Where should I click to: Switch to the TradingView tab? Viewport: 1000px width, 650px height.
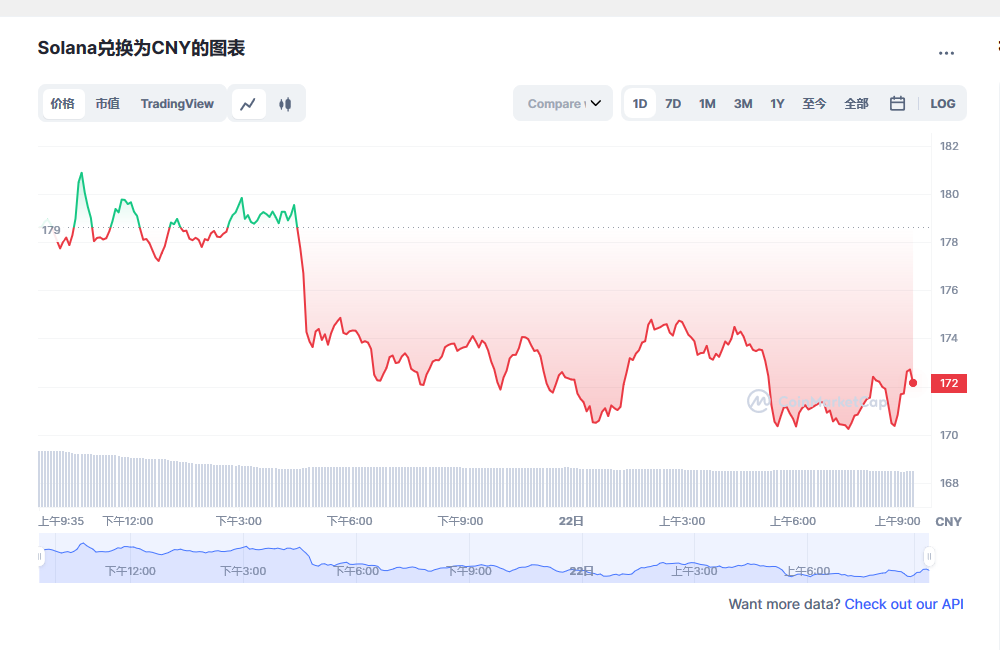[177, 104]
